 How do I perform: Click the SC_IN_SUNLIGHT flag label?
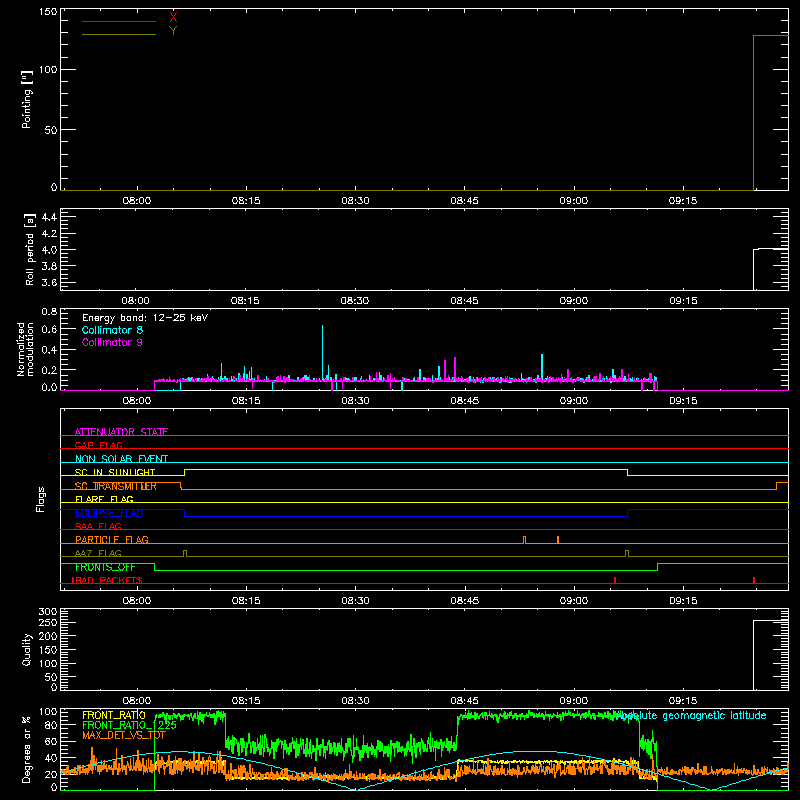115,472
